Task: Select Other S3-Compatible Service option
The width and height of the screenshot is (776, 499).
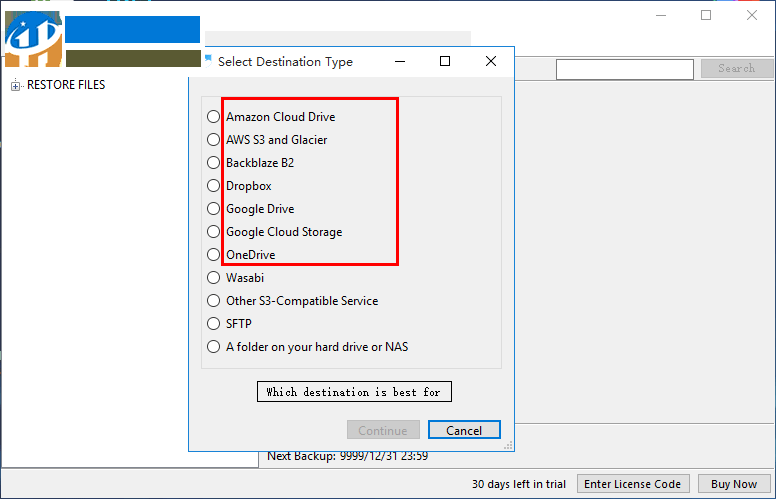Action: tap(213, 301)
